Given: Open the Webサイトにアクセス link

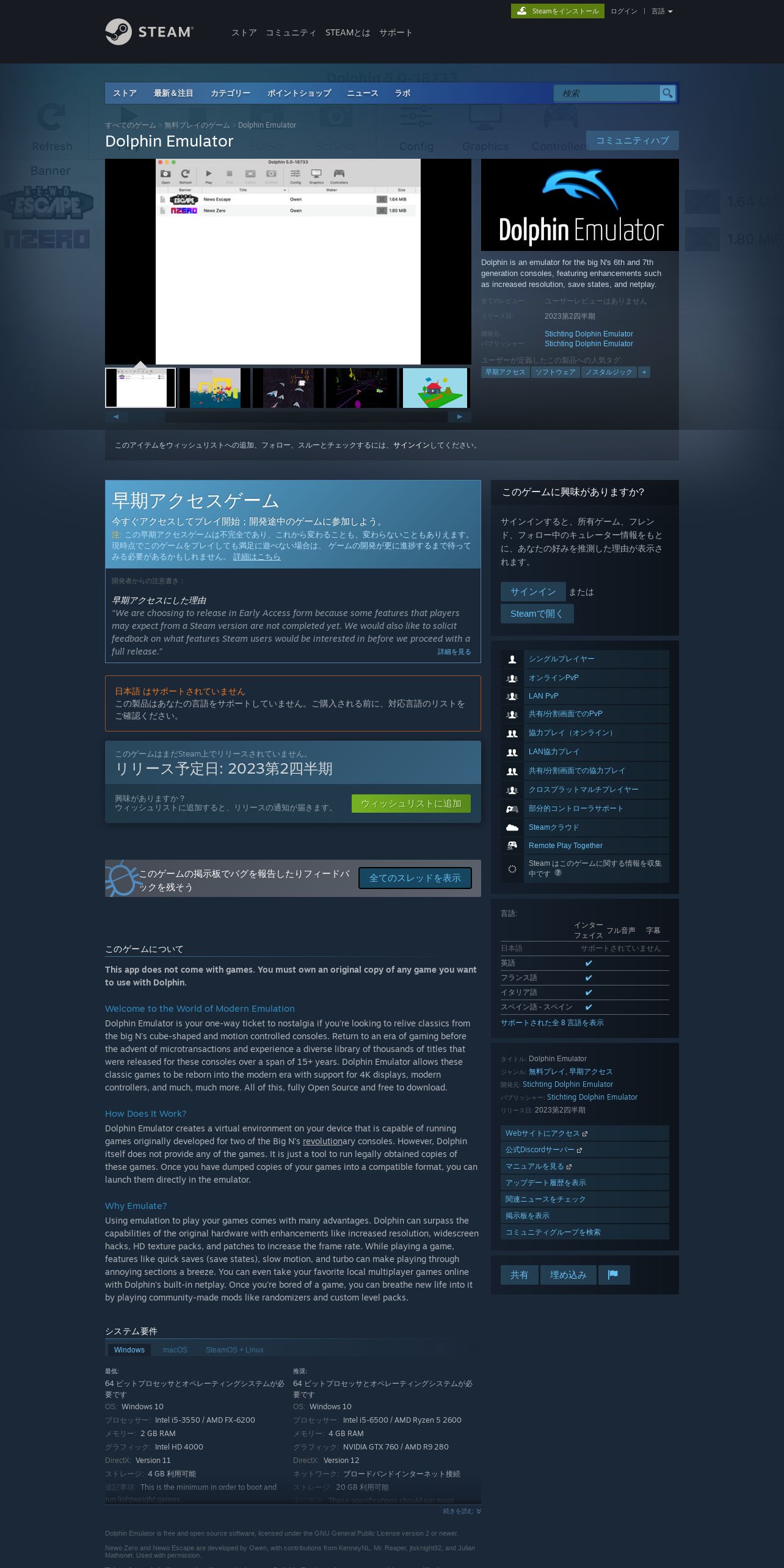Looking at the screenshot, I should click(x=584, y=1133).
